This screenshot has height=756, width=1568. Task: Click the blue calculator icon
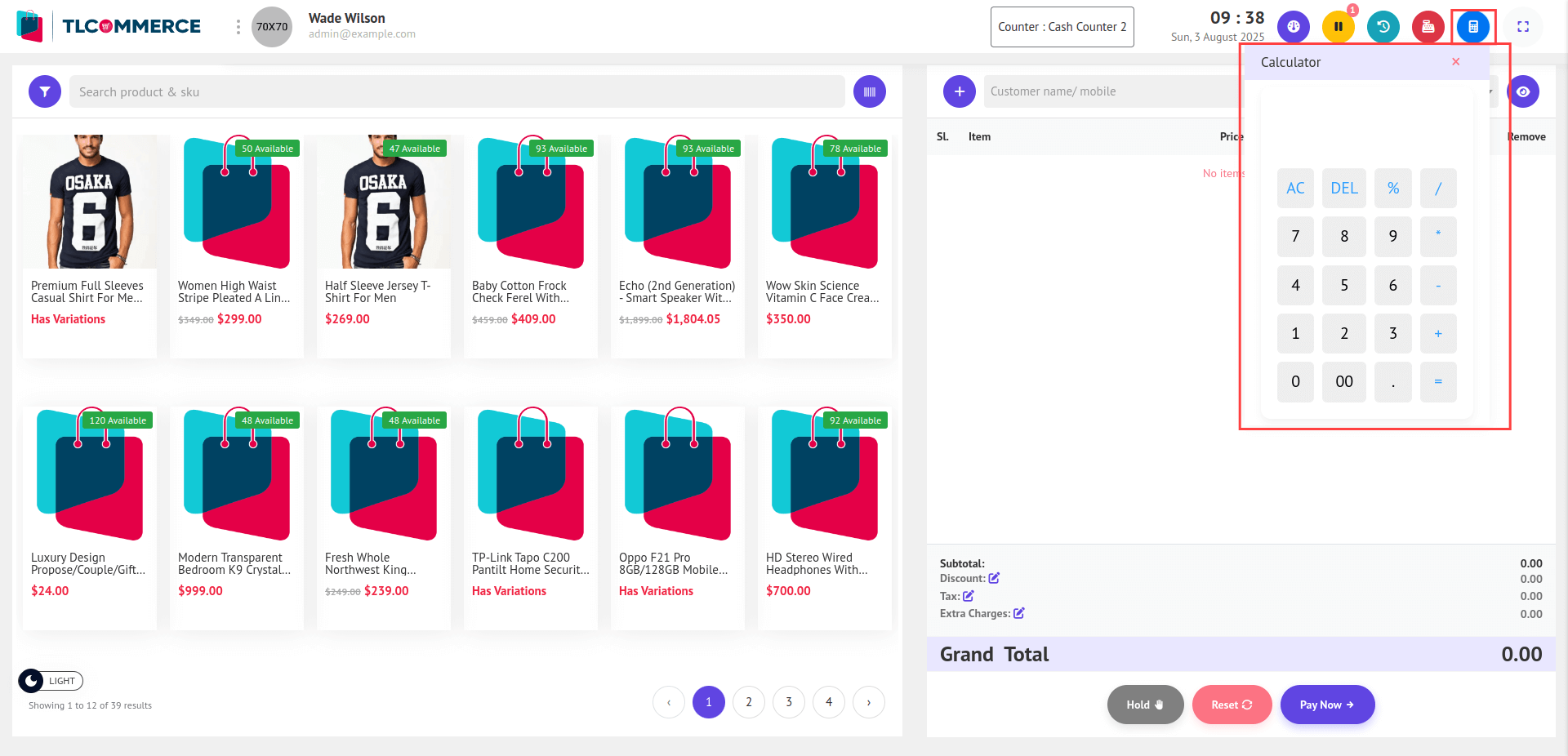(1472, 27)
